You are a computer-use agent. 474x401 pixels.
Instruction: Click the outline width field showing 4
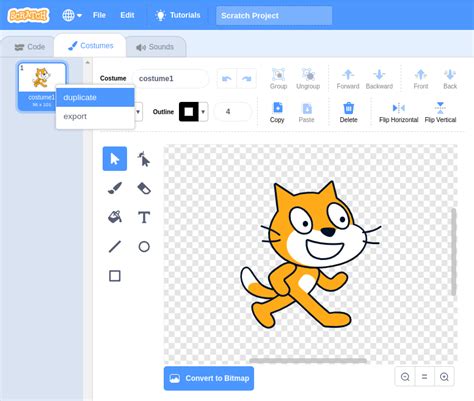point(232,111)
